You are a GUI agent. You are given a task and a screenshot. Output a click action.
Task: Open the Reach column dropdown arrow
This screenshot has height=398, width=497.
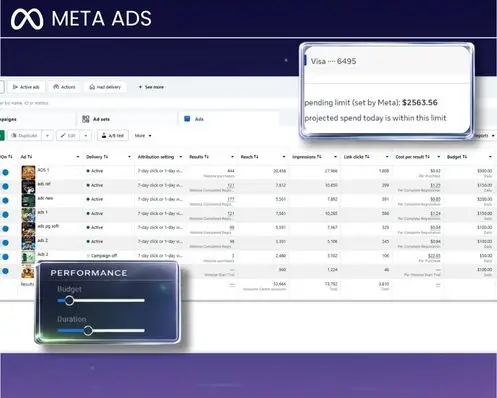(284, 157)
